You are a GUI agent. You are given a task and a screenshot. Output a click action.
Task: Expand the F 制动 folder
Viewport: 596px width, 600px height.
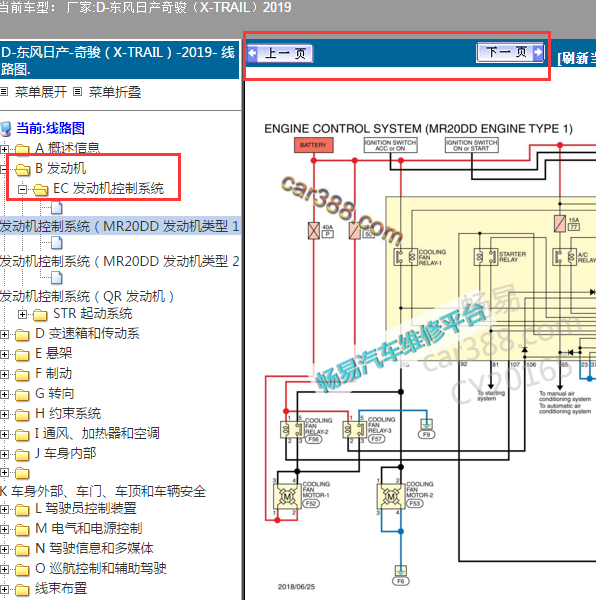pyautogui.click(x=4, y=374)
